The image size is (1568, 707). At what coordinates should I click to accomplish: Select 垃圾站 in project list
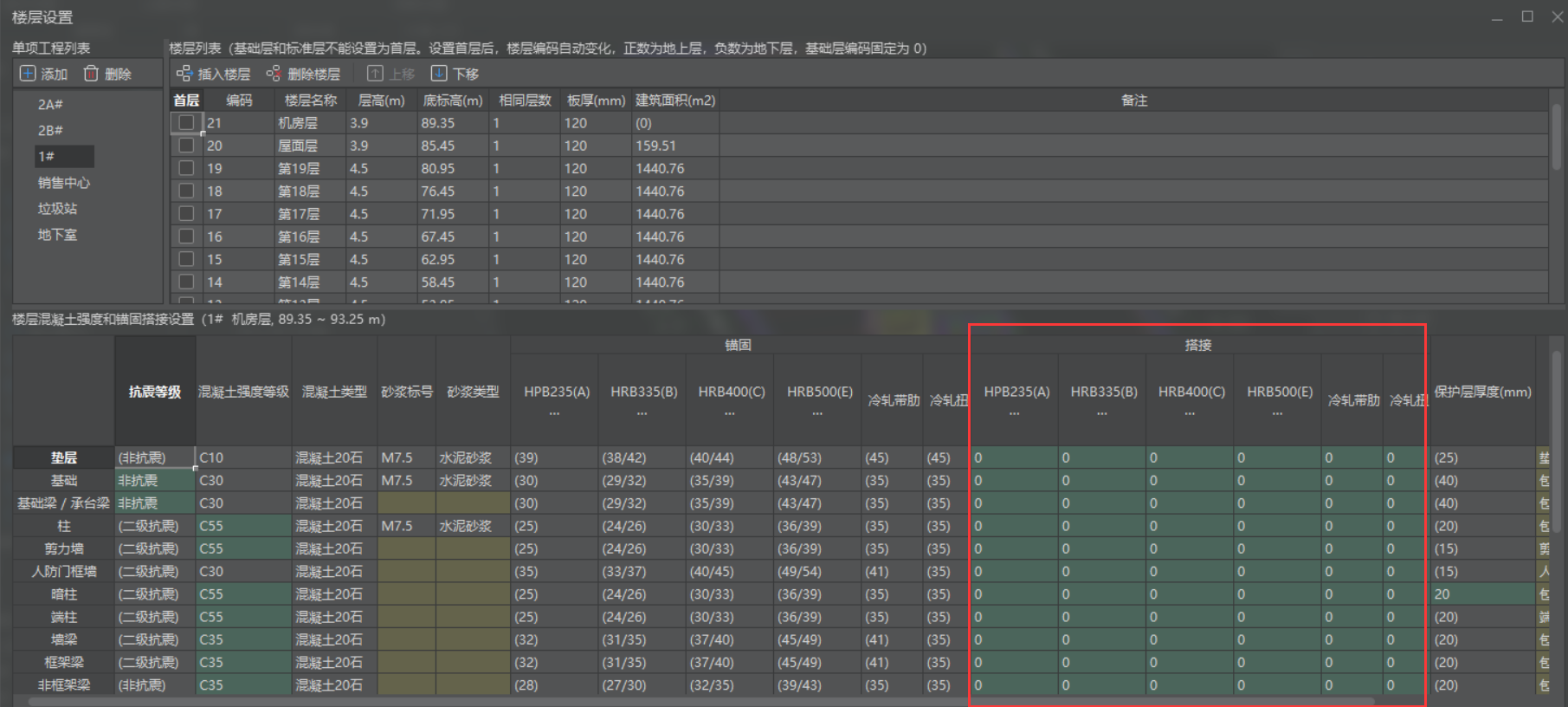pos(57,208)
